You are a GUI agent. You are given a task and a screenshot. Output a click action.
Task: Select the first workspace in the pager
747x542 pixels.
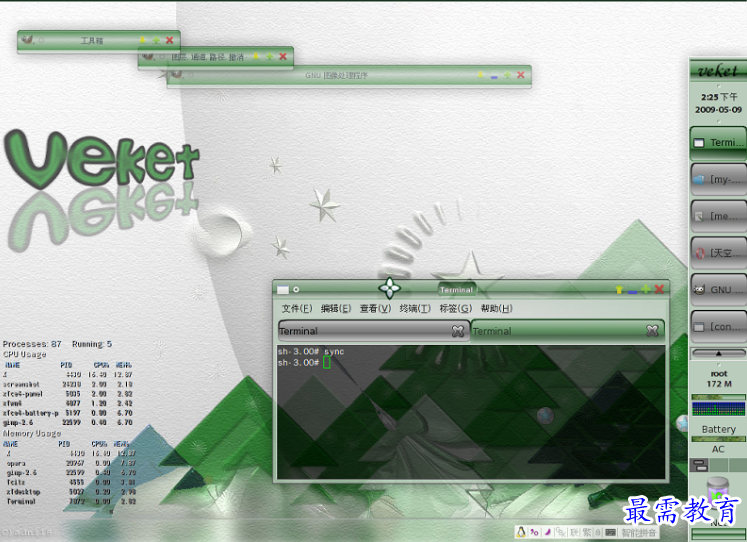coord(700,465)
